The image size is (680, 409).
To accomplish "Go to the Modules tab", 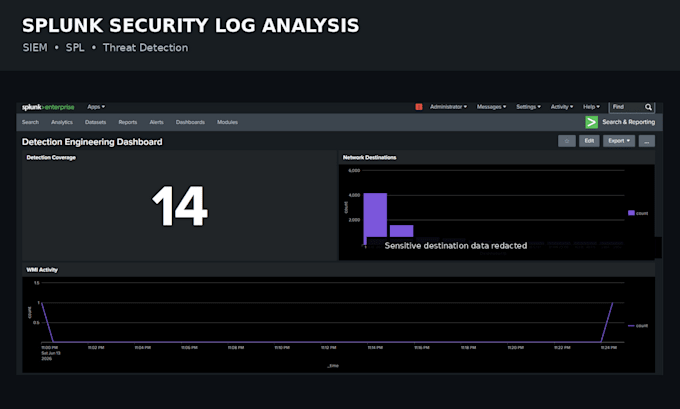I will pyautogui.click(x=227, y=122).
